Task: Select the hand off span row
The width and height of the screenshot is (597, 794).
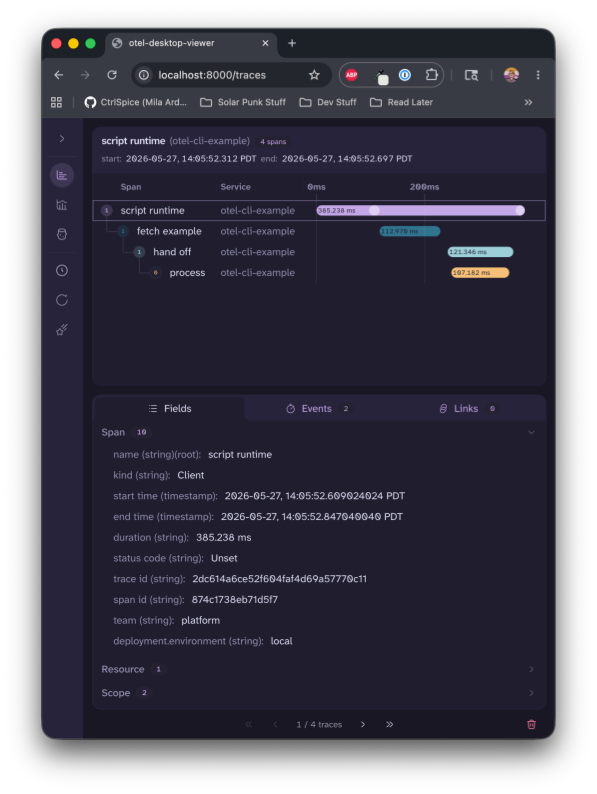Action: (319, 252)
